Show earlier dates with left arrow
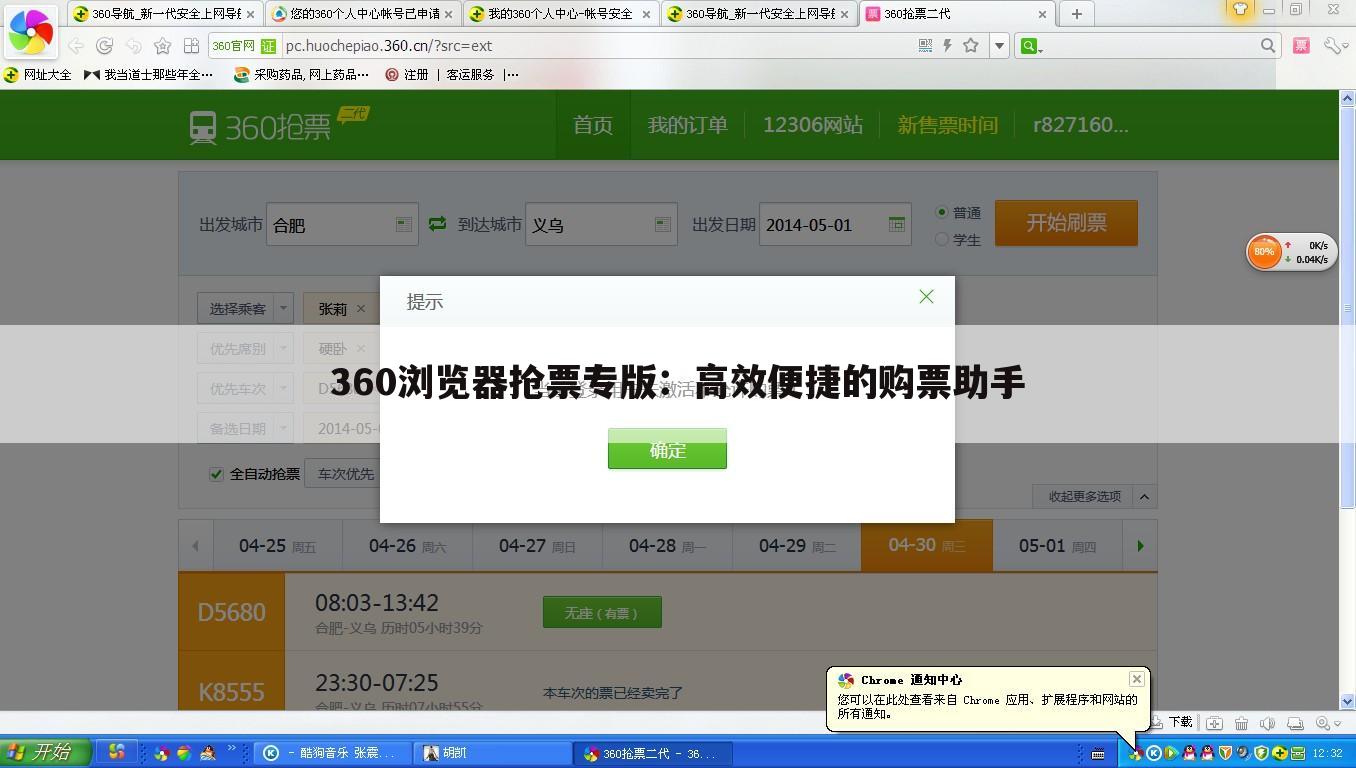Image resolution: width=1356 pixels, height=768 pixels. click(195, 546)
